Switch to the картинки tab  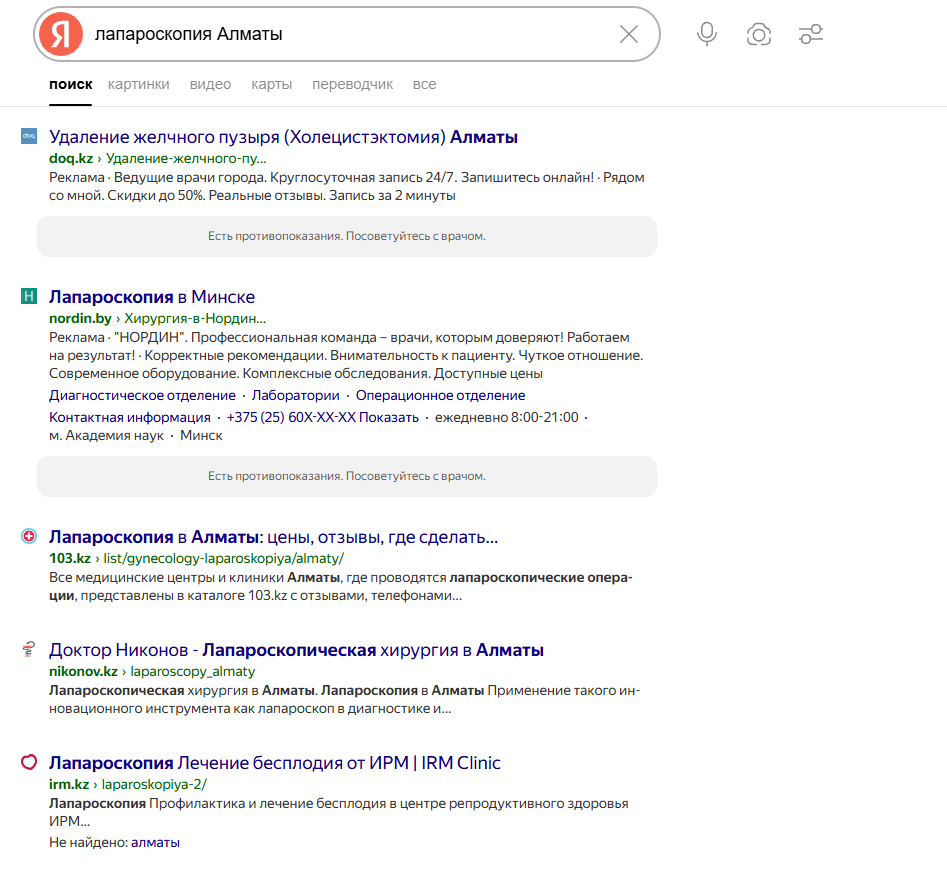pos(138,85)
